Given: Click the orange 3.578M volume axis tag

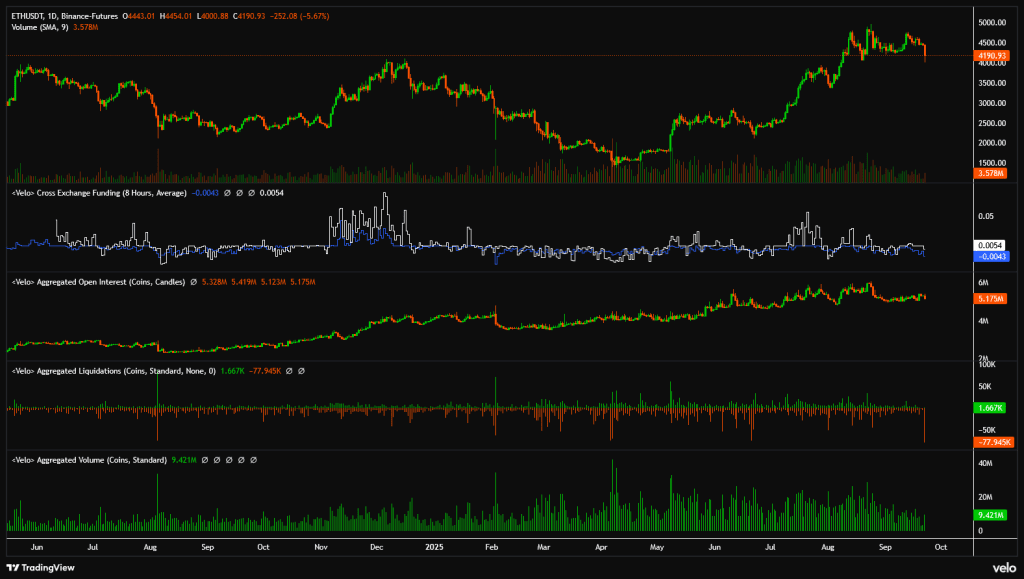Looking at the screenshot, I should [991, 174].
